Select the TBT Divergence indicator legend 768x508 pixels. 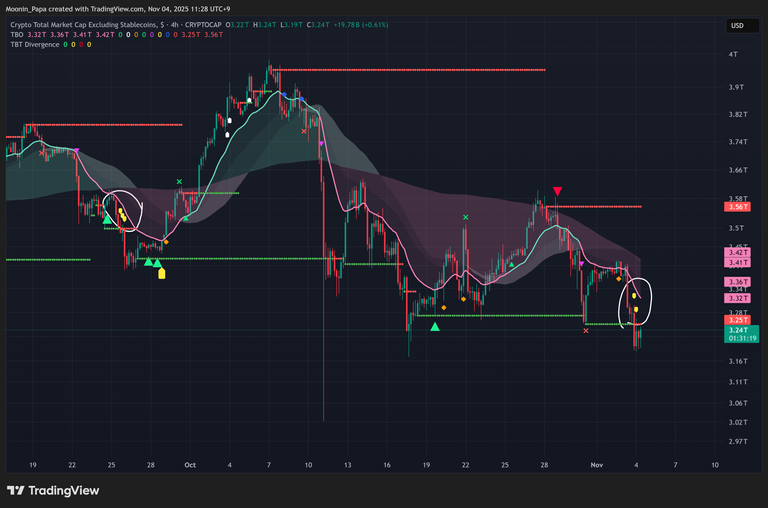click(35, 44)
